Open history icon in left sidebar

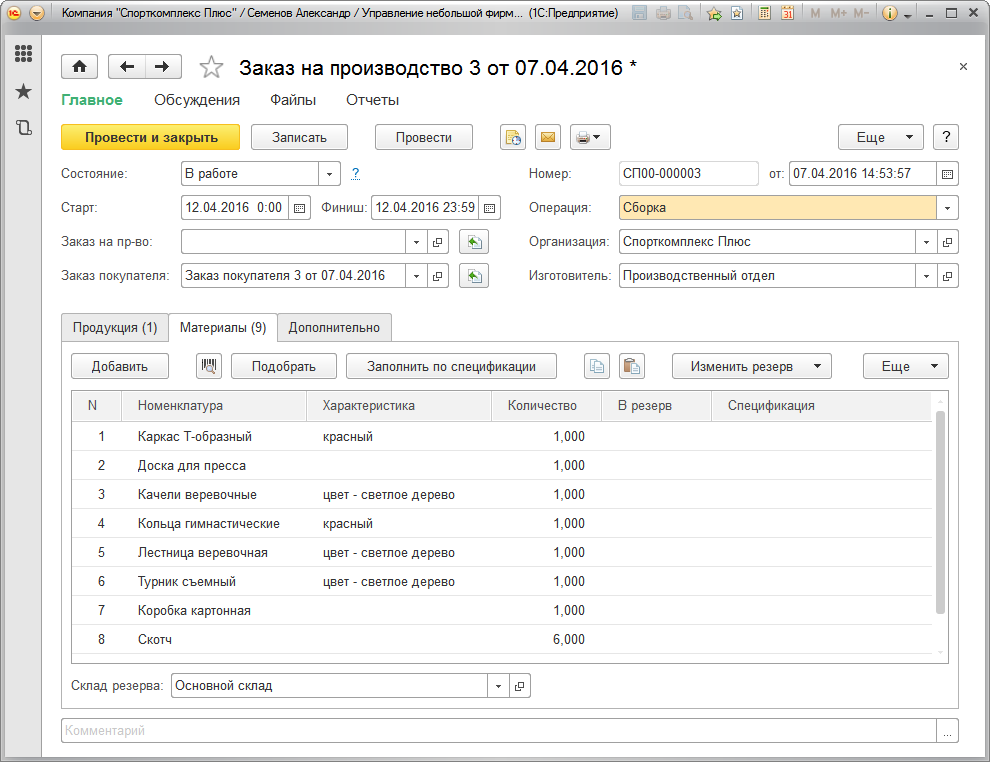(23, 127)
